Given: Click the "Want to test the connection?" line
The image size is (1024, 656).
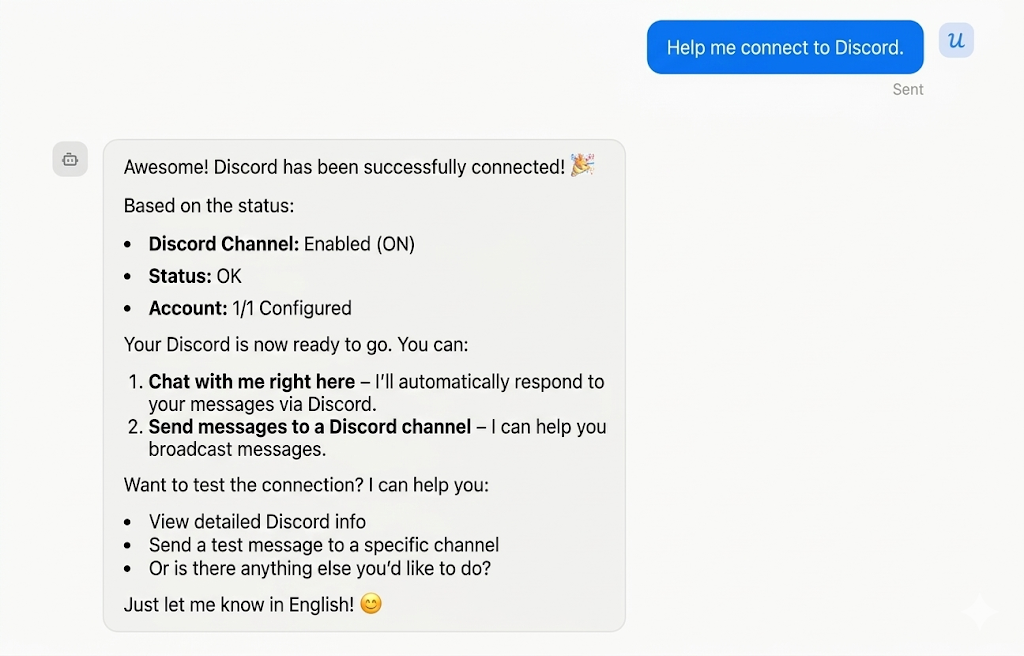Looking at the screenshot, I should 306,485.
